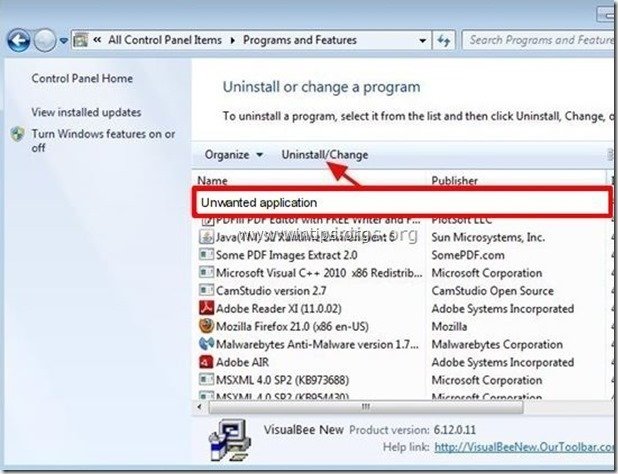This screenshot has height=474, width=618.
Task: Click icon of Some PDF Images Extract
Action: click(x=206, y=255)
